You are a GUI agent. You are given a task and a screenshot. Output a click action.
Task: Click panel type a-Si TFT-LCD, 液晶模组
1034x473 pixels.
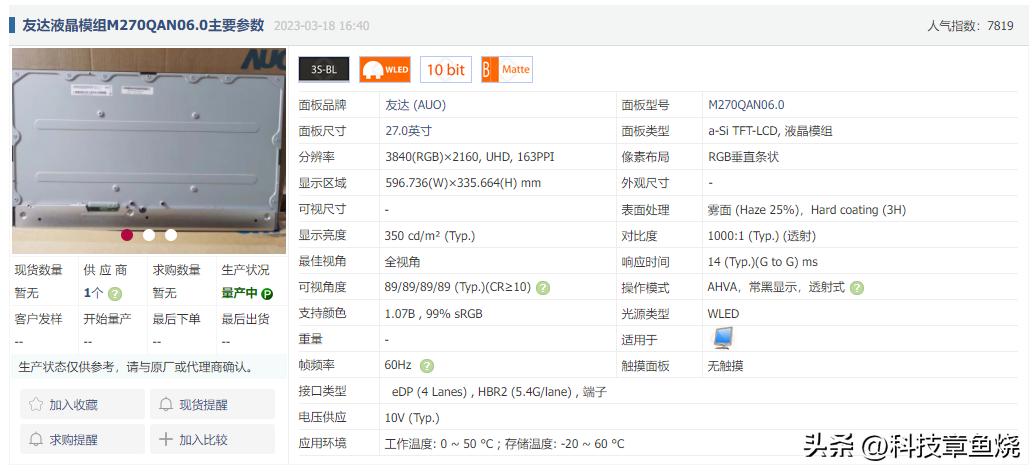pos(770,131)
